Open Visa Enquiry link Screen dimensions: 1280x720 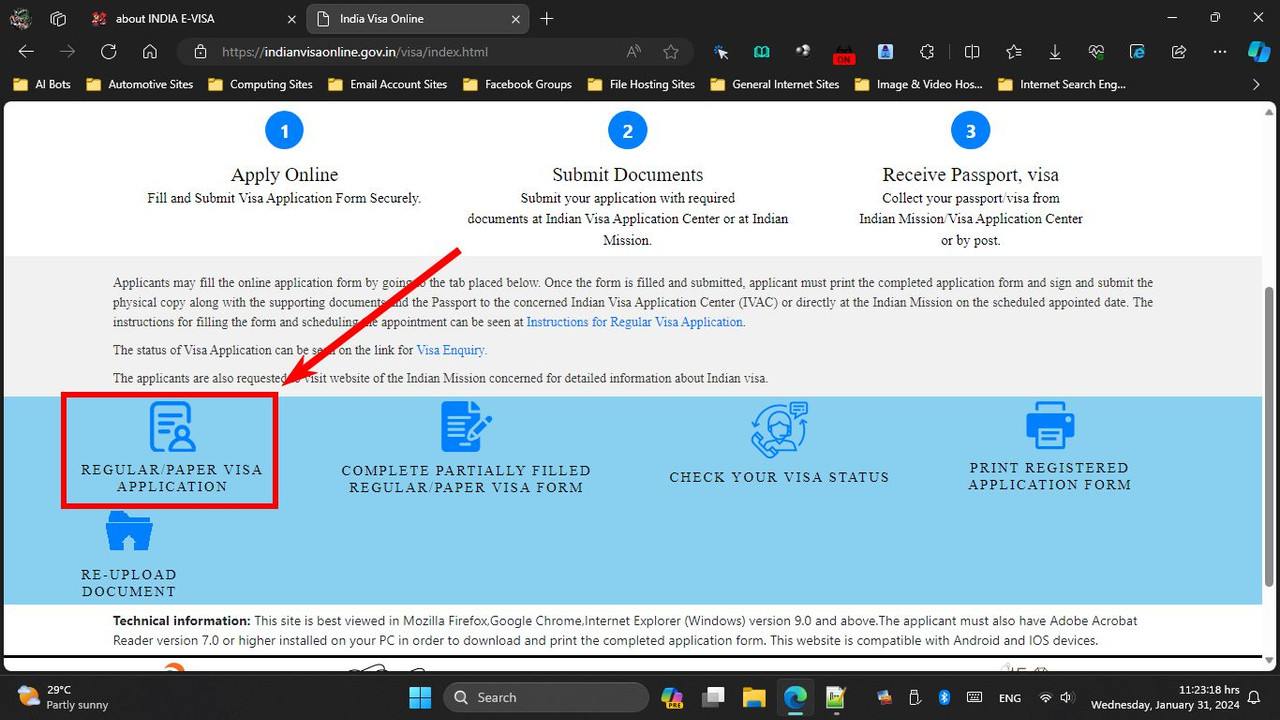point(451,350)
